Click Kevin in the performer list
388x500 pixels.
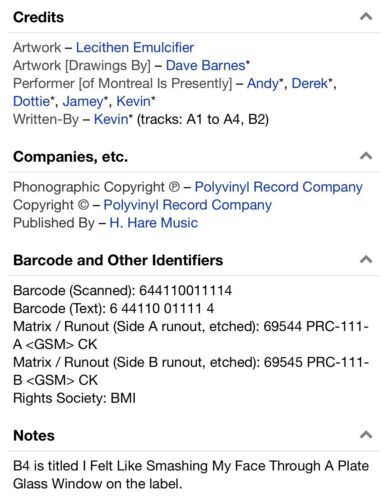pyautogui.click(x=133, y=101)
